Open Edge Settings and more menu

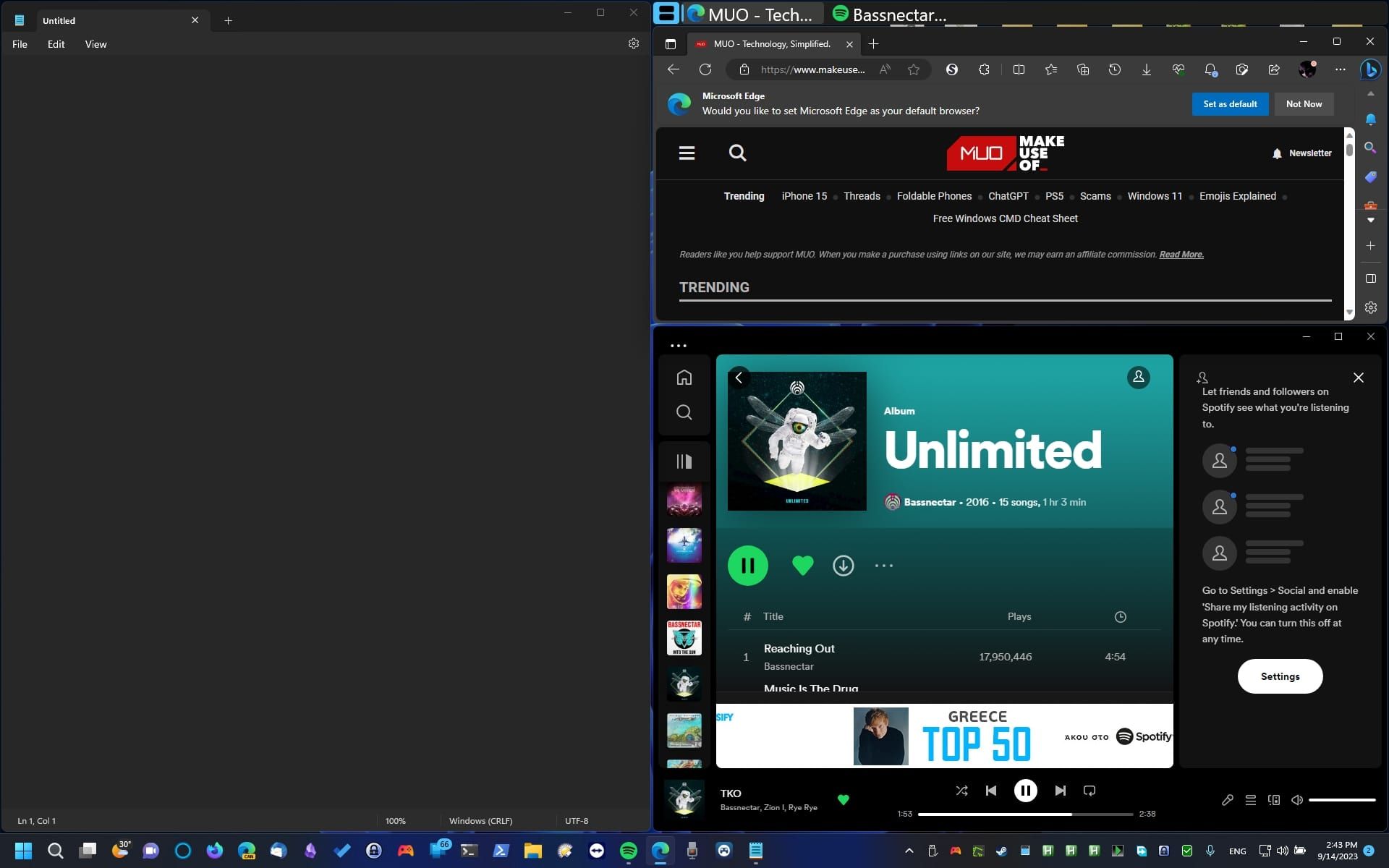pos(1340,69)
